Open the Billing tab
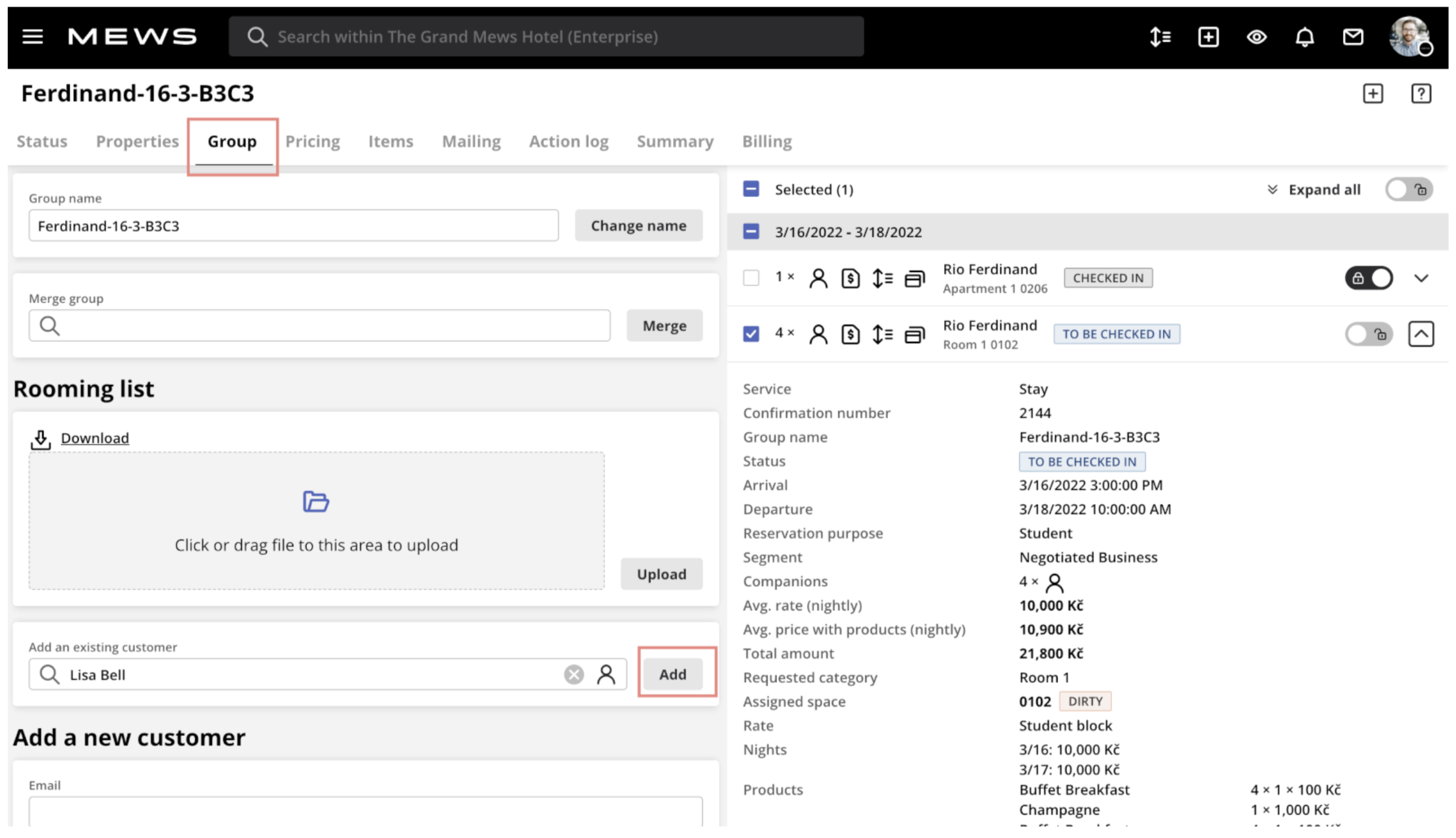The width and height of the screenshot is (1456, 838). [767, 141]
